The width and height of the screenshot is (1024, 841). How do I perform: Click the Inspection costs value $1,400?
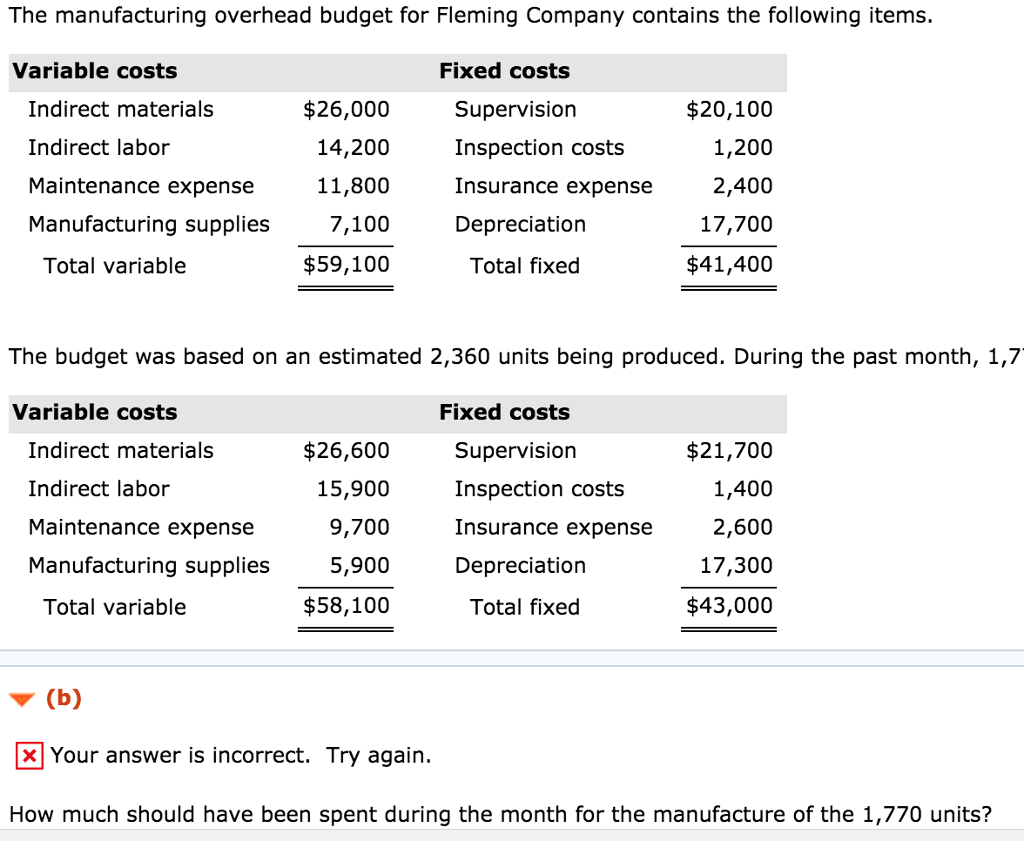[746, 489]
